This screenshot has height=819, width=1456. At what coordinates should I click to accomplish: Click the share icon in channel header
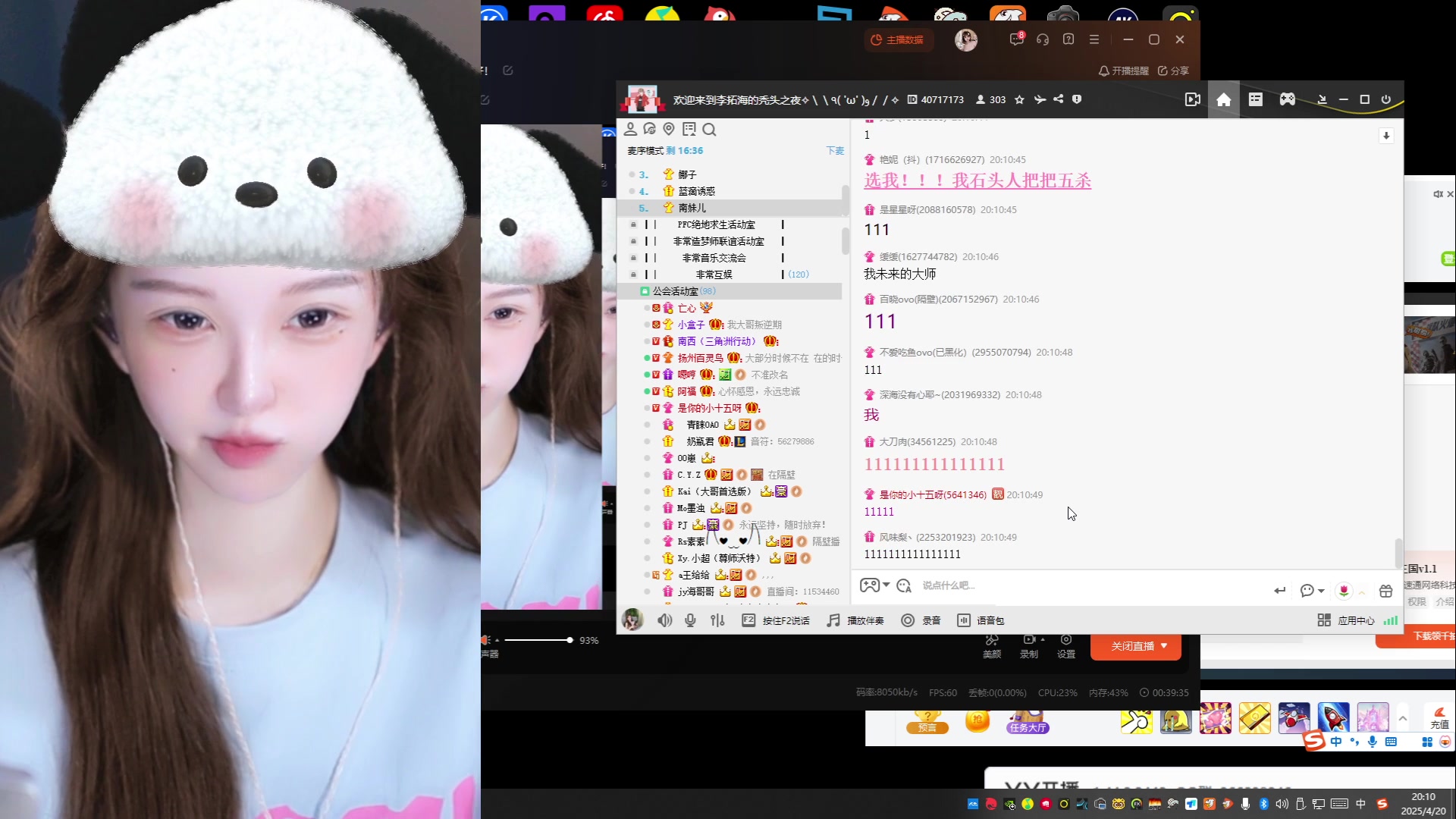point(1058,99)
